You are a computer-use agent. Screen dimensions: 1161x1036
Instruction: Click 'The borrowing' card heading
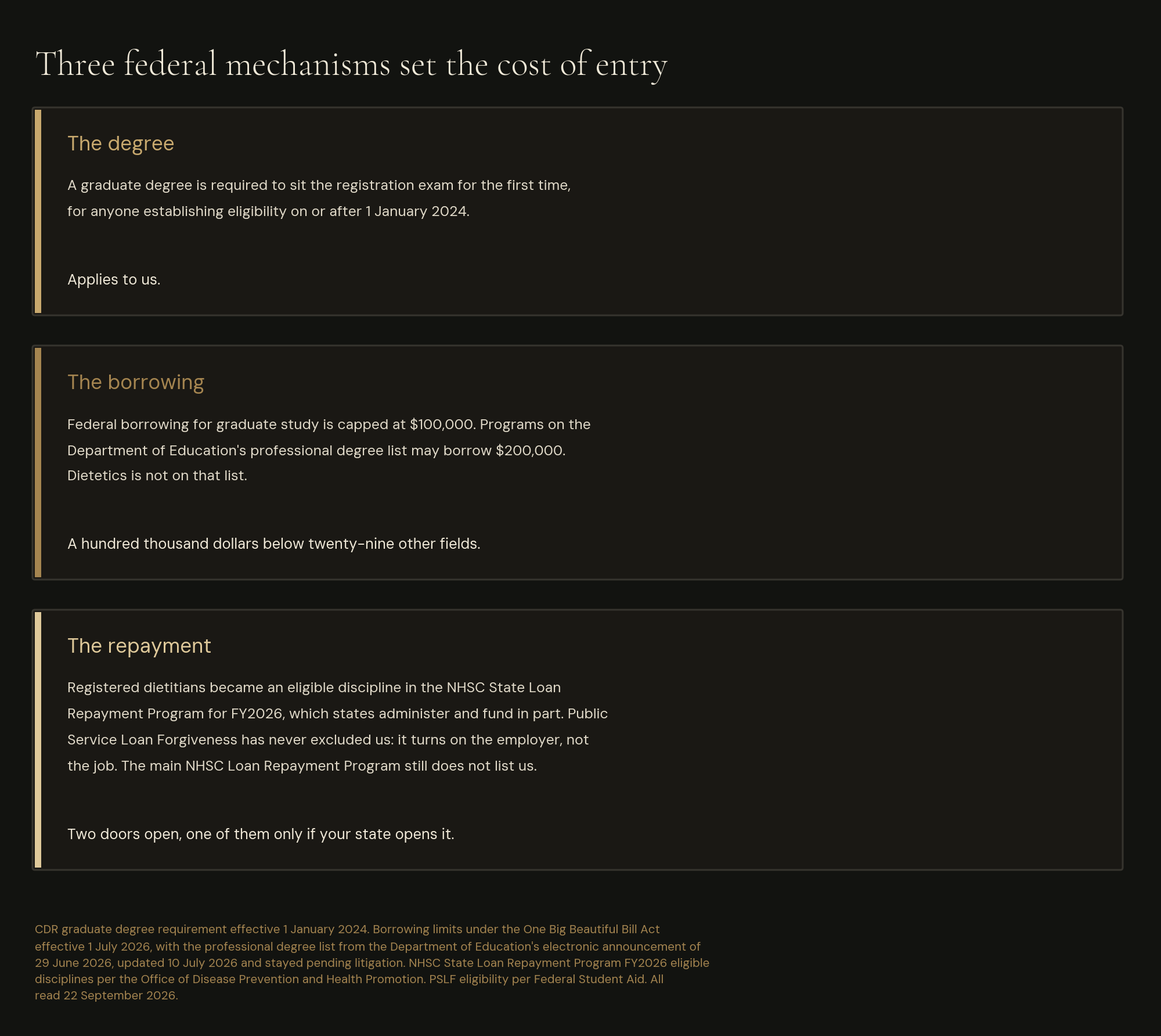[136, 382]
